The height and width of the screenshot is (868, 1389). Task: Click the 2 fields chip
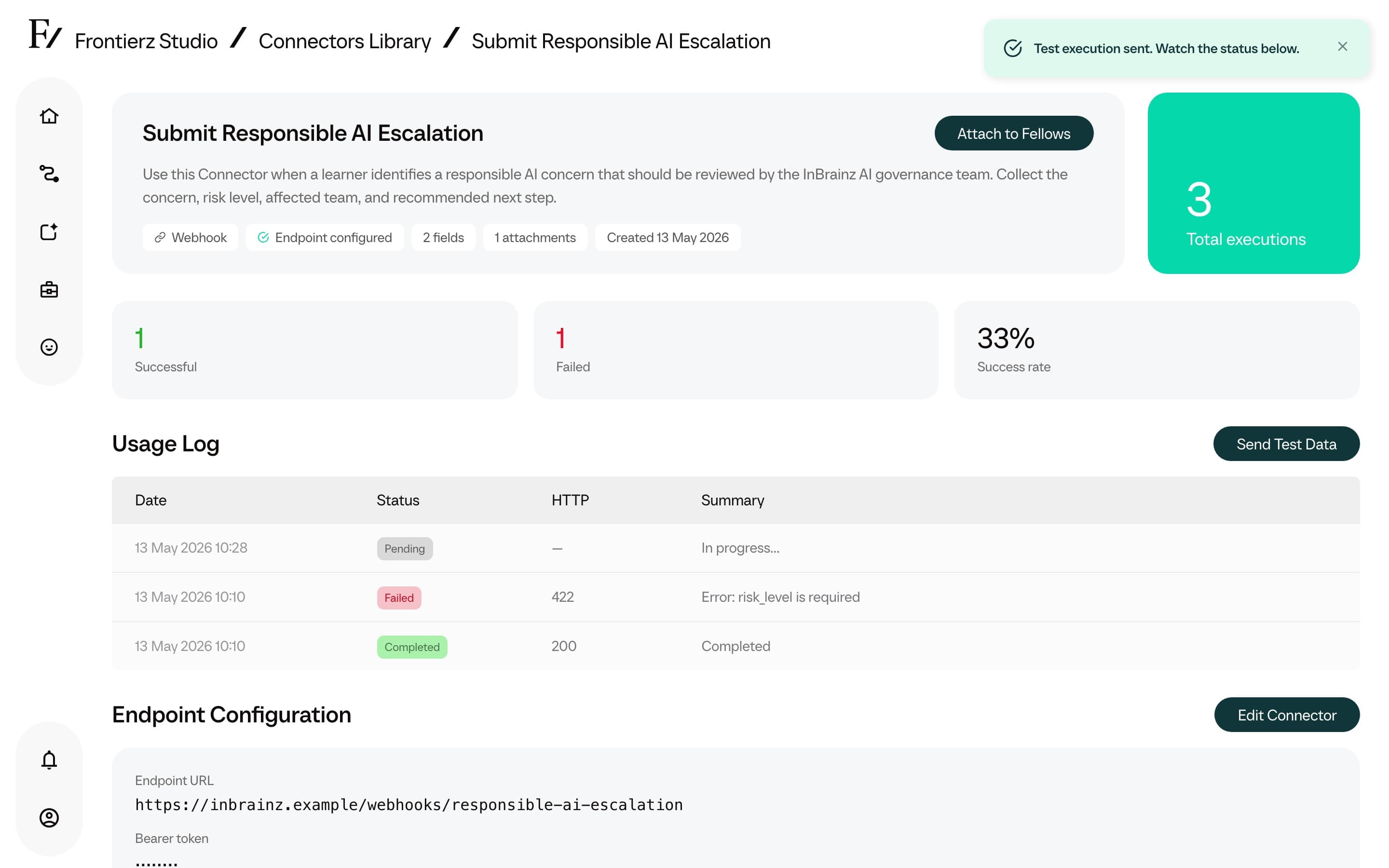coord(443,237)
